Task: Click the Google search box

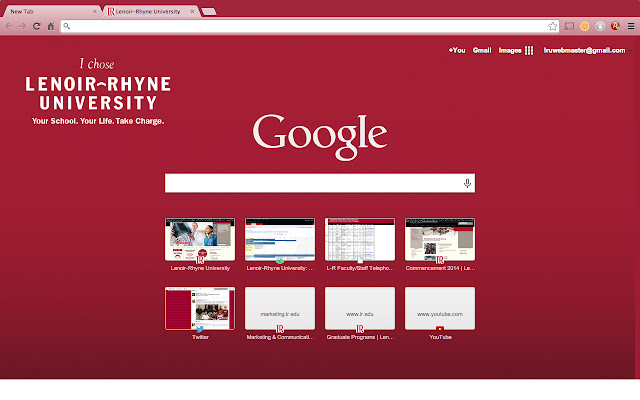Action: pyautogui.click(x=320, y=183)
